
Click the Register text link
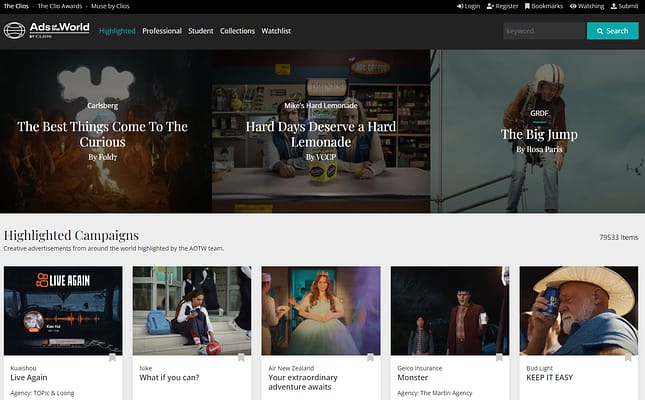507,6
